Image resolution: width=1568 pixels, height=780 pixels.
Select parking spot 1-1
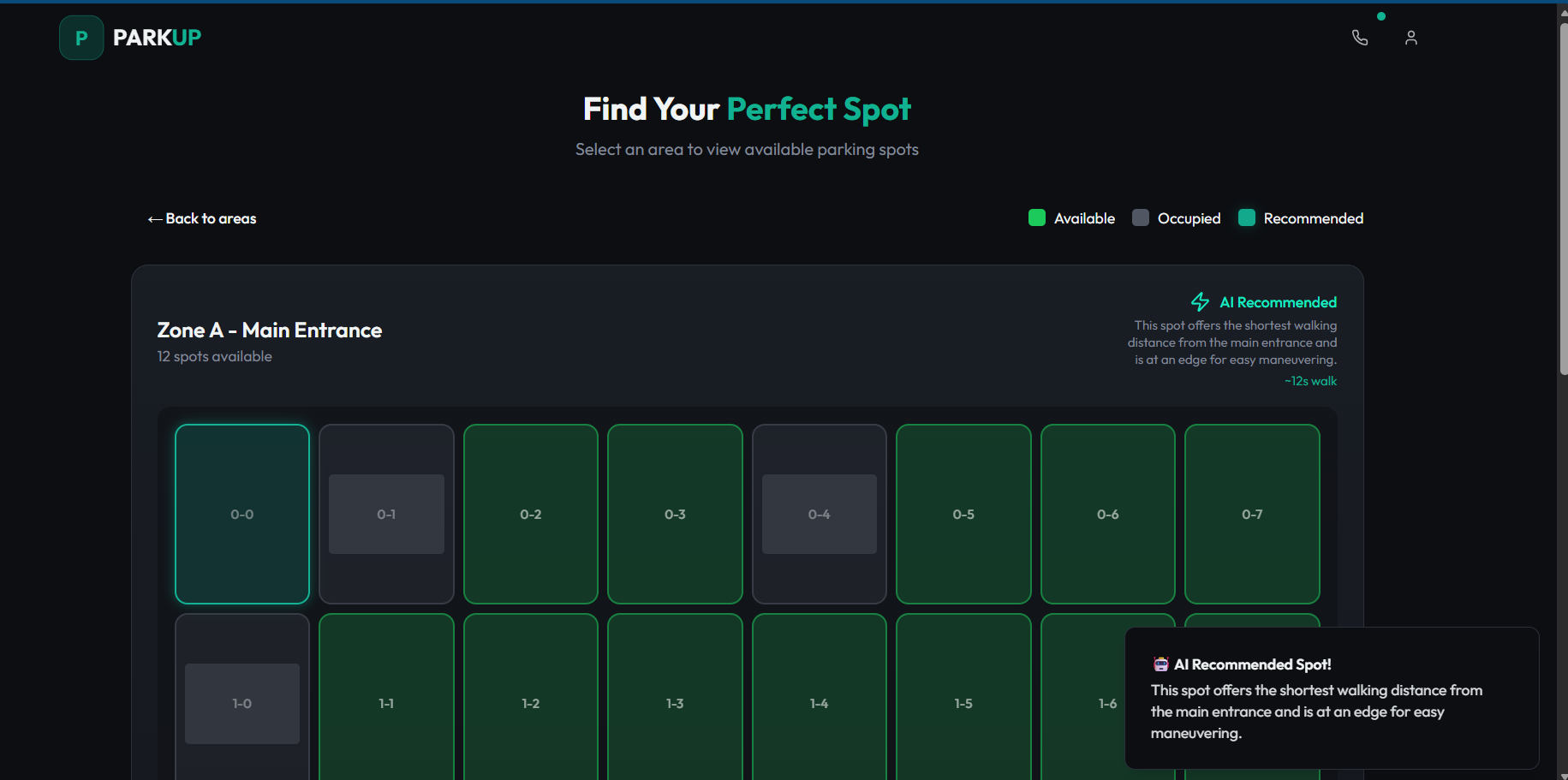pos(386,697)
